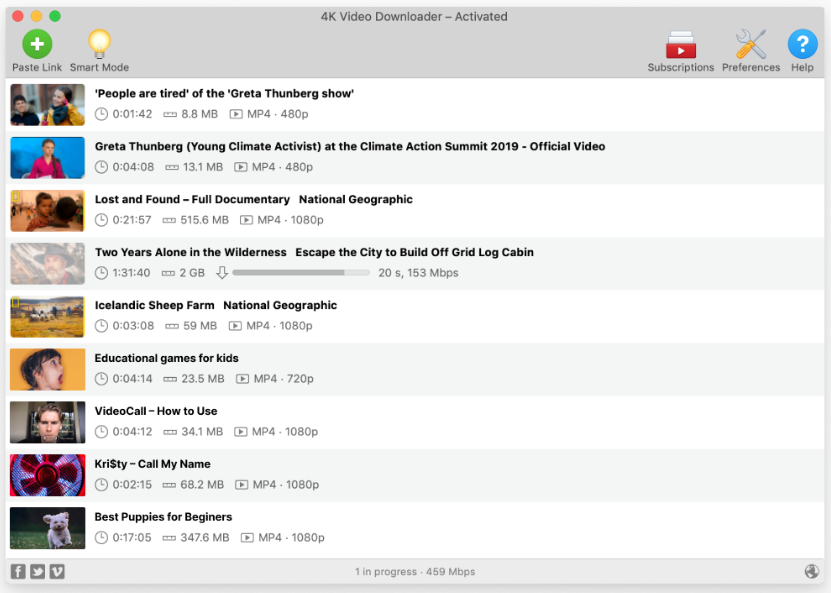Select Two Years Alone in the Wilderness thumbnail
Image resolution: width=831 pixels, height=593 pixels.
click(47, 263)
